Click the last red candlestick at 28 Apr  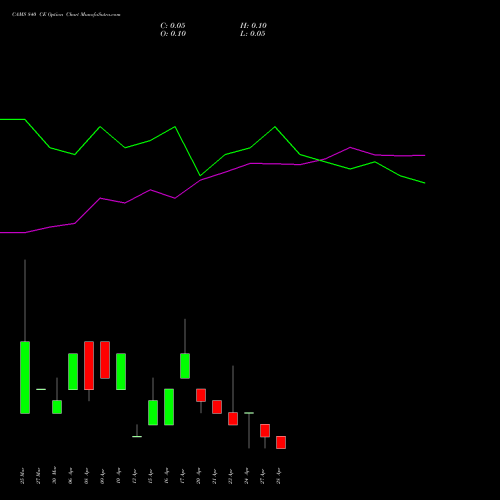pos(281,442)
